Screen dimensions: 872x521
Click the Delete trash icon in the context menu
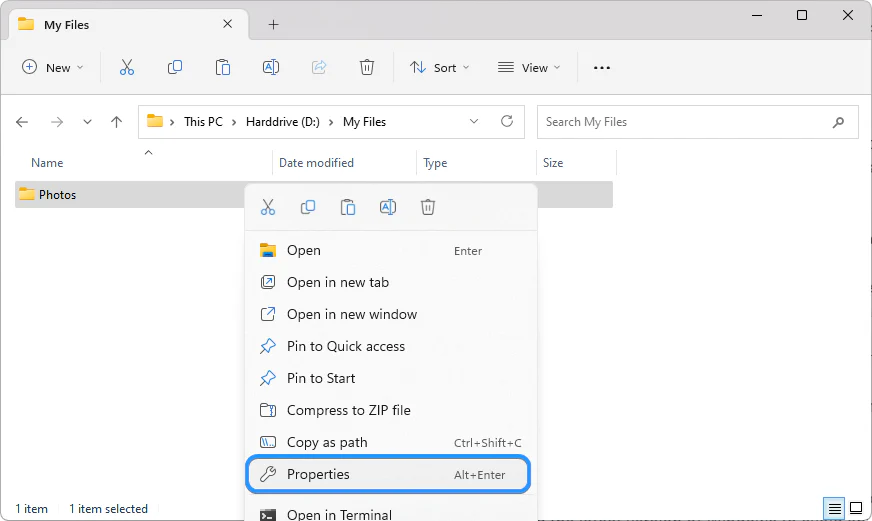point(428,207)
